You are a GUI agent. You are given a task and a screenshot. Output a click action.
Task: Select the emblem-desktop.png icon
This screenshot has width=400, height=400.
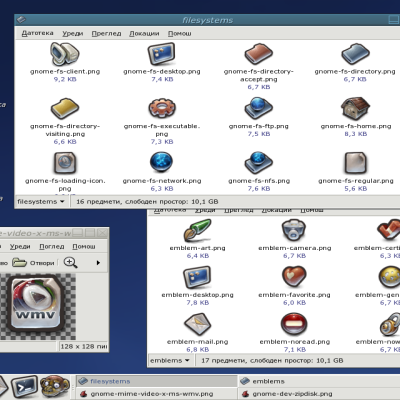pyautogui.click(x=197, y=277)
